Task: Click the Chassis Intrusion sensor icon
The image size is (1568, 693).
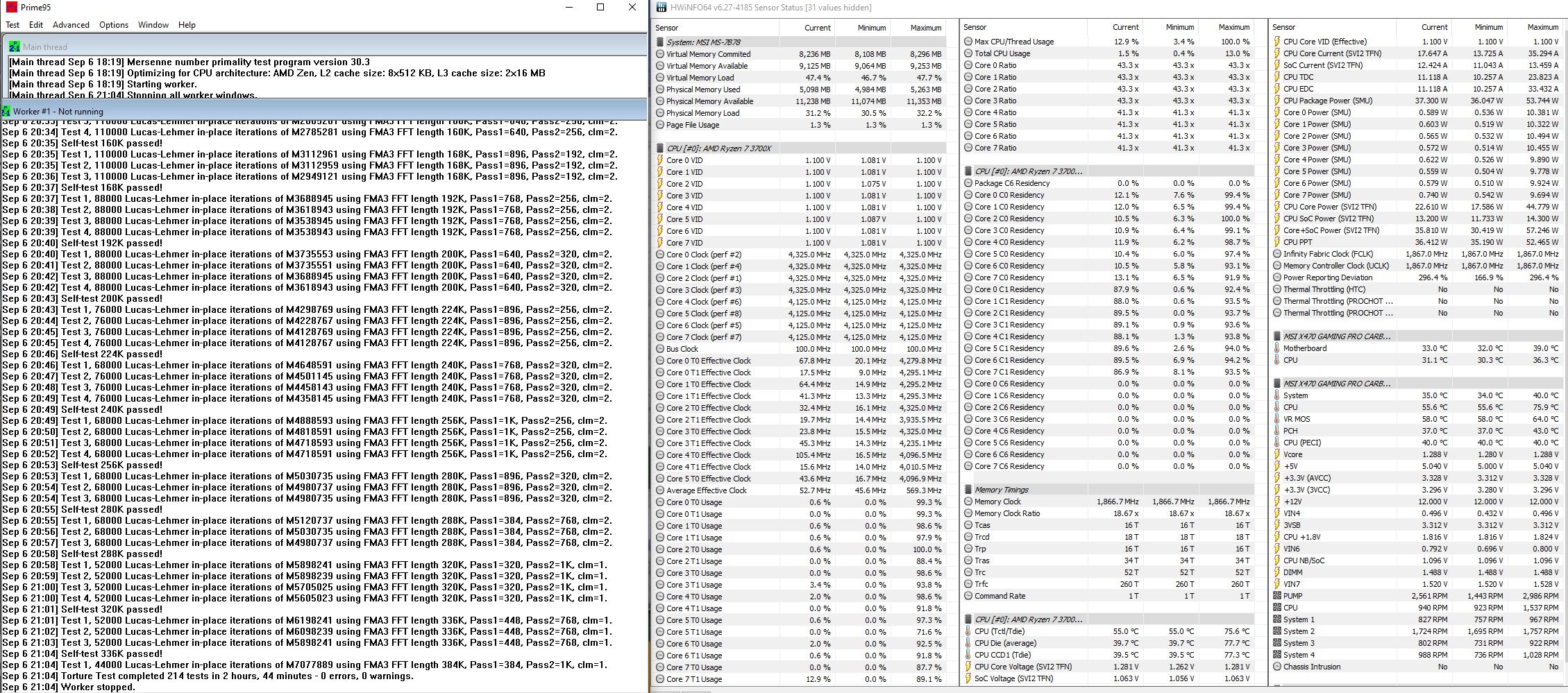Action: pyautogui.click(x=1277, y=667)
